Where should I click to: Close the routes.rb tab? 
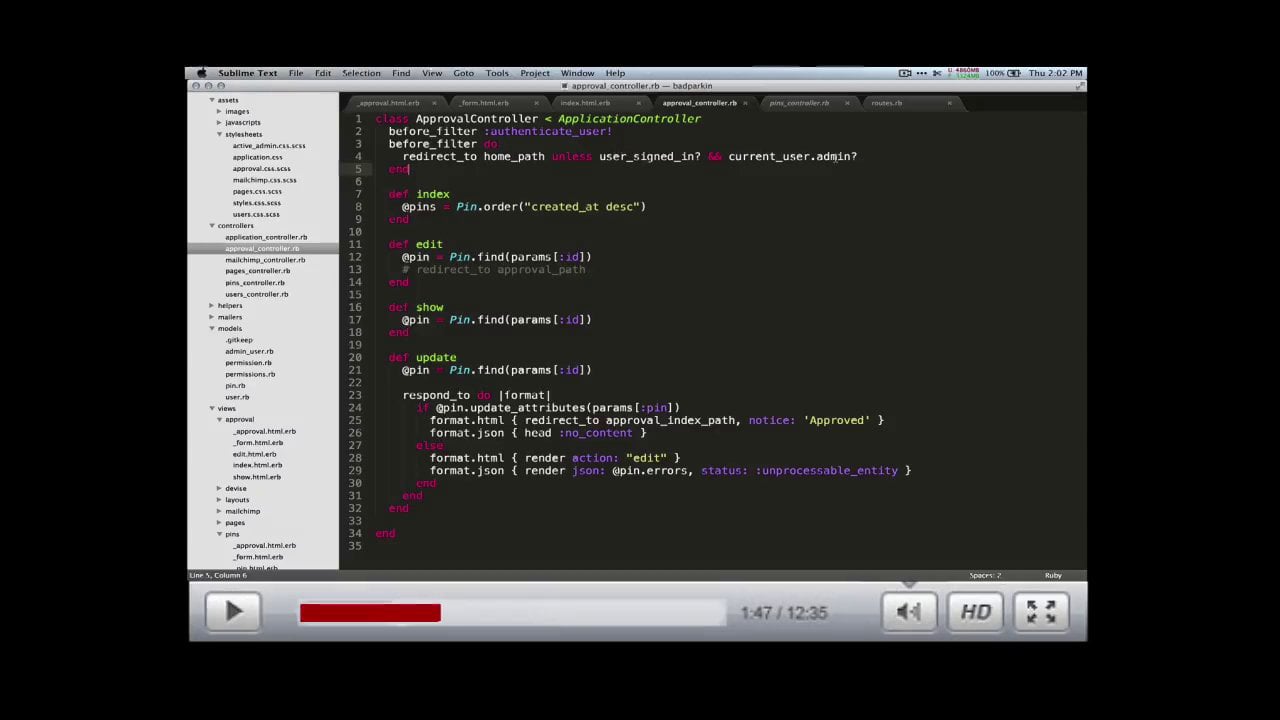coord(949,103)
